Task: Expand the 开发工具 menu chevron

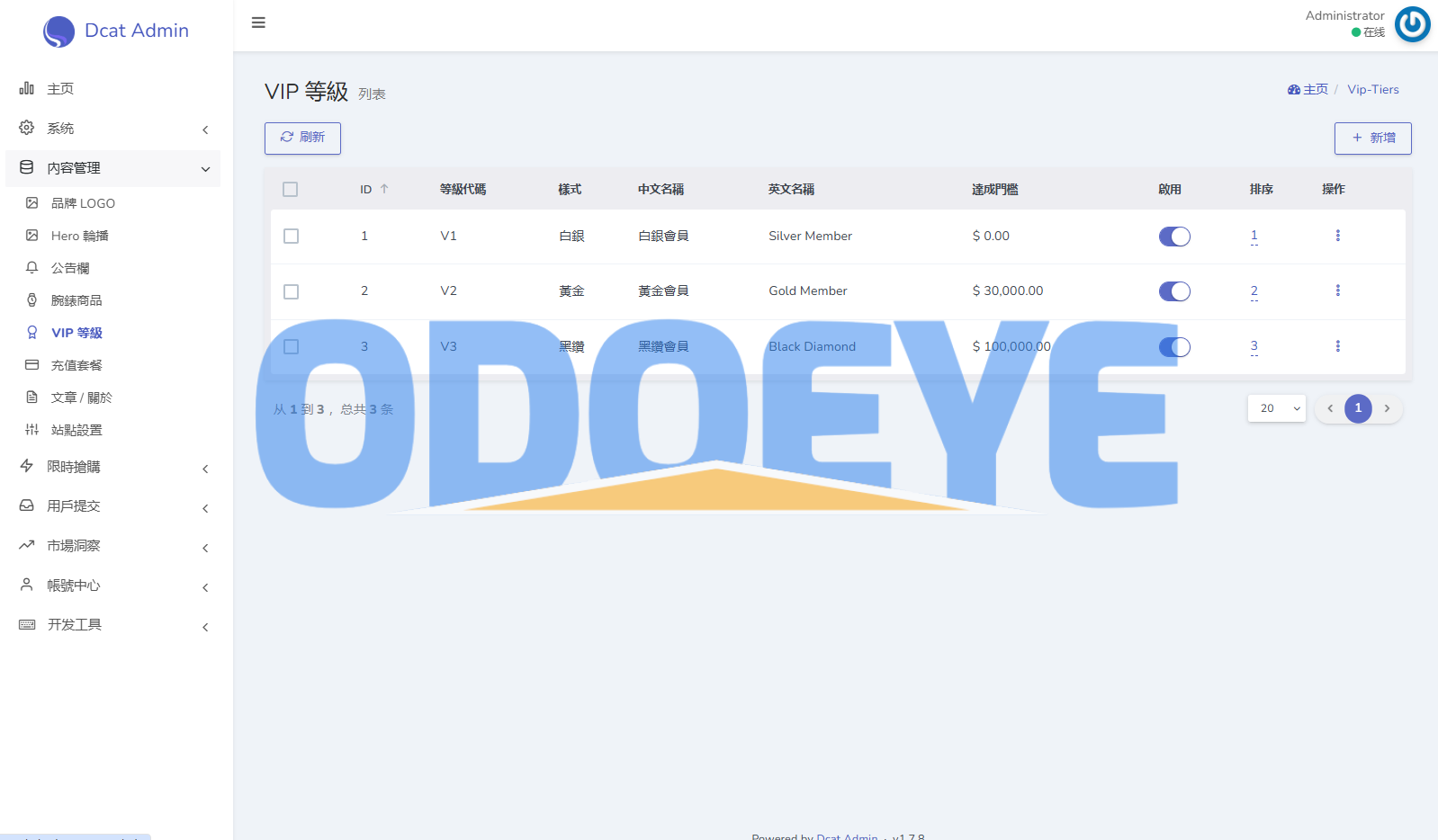Action: pyautogui.click(x=205, y=627)
